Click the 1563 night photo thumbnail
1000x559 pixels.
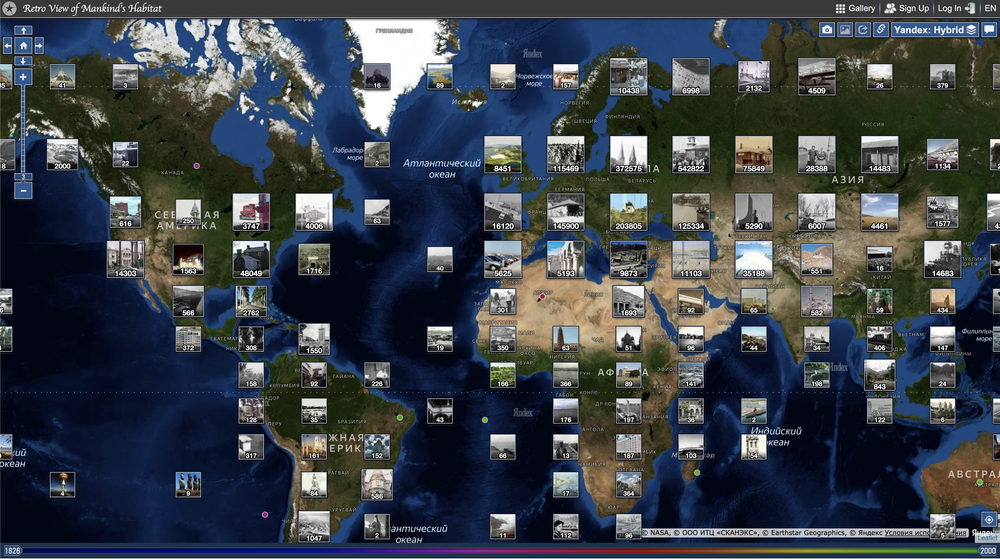pos(188,259)
